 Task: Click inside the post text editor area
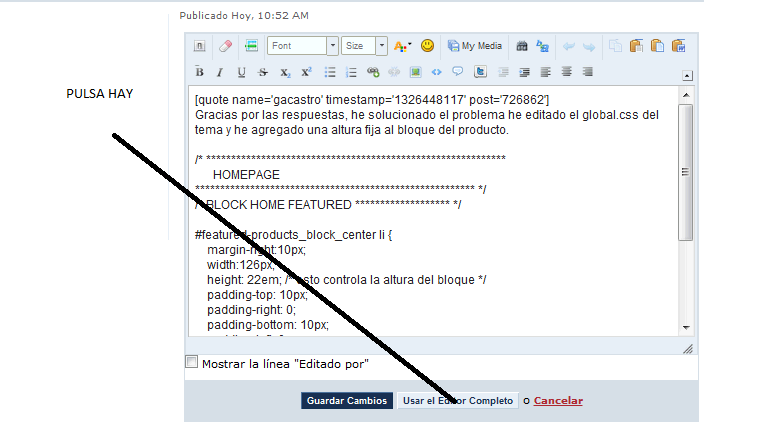click(433, 211)
